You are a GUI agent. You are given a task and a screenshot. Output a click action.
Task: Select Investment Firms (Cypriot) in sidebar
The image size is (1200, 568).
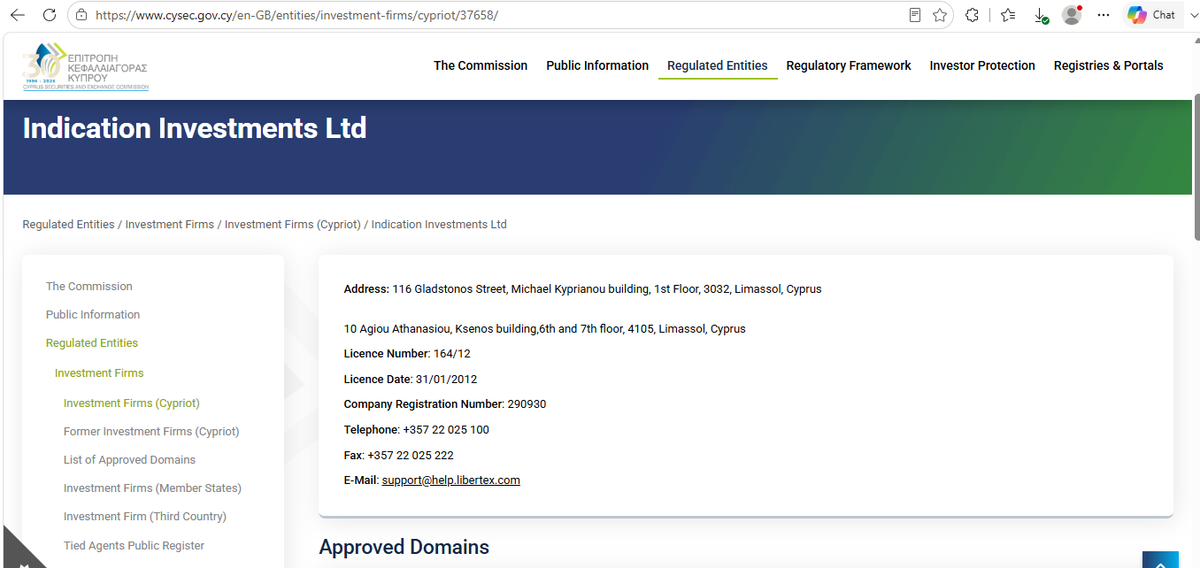click(131, 403)
